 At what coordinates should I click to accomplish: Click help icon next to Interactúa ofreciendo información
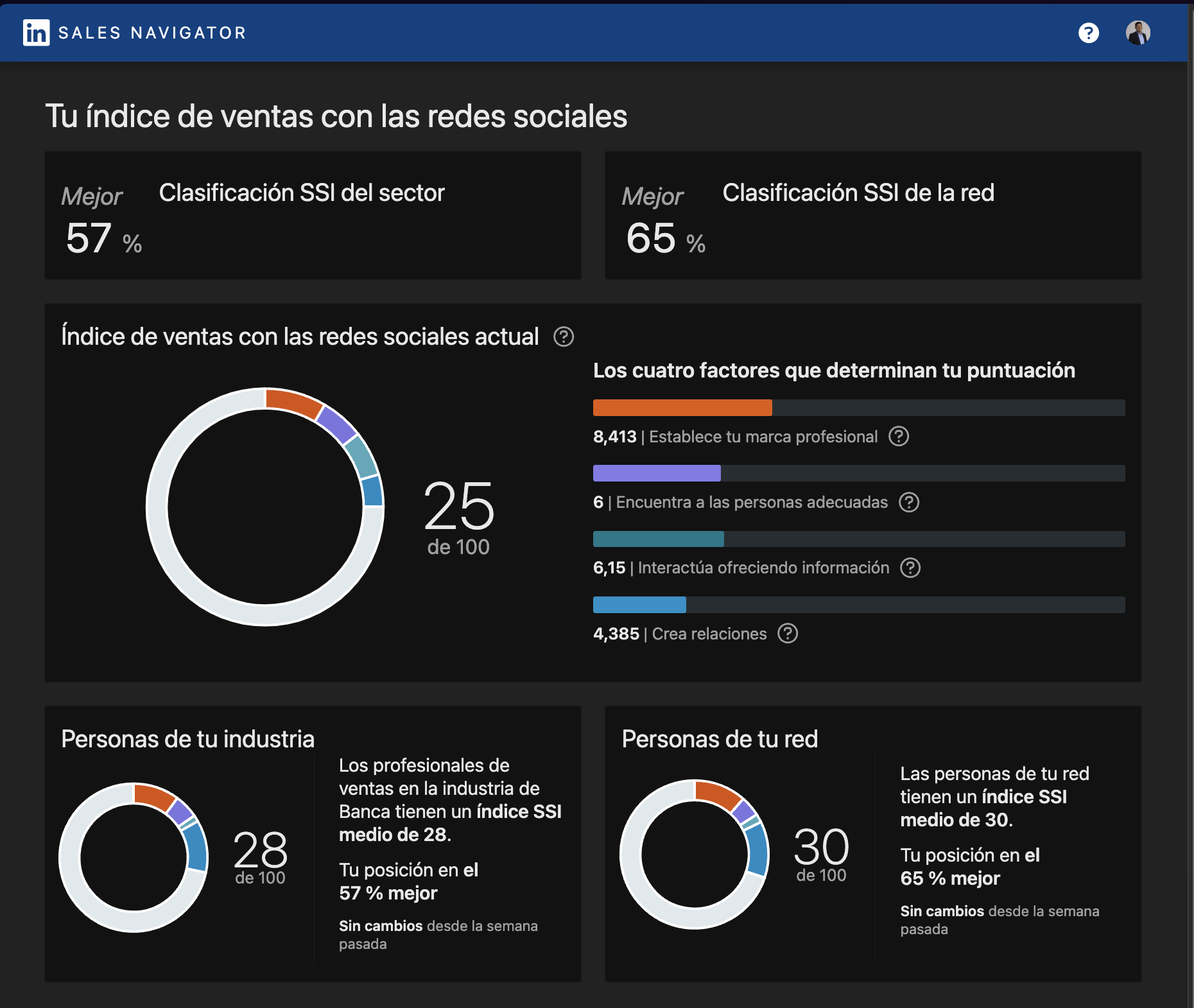[x=910, y=568]
